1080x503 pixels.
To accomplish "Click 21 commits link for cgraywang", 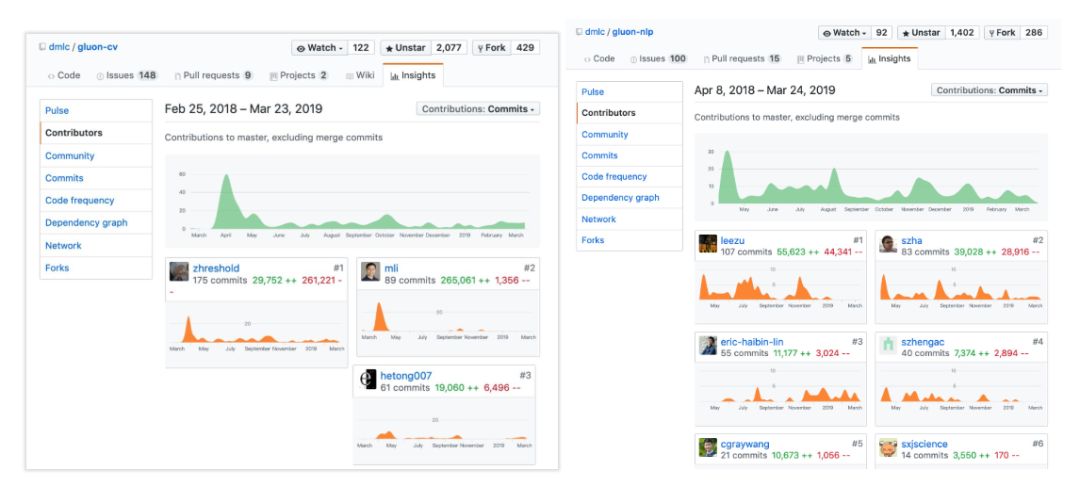I will [x=744, y=455].
